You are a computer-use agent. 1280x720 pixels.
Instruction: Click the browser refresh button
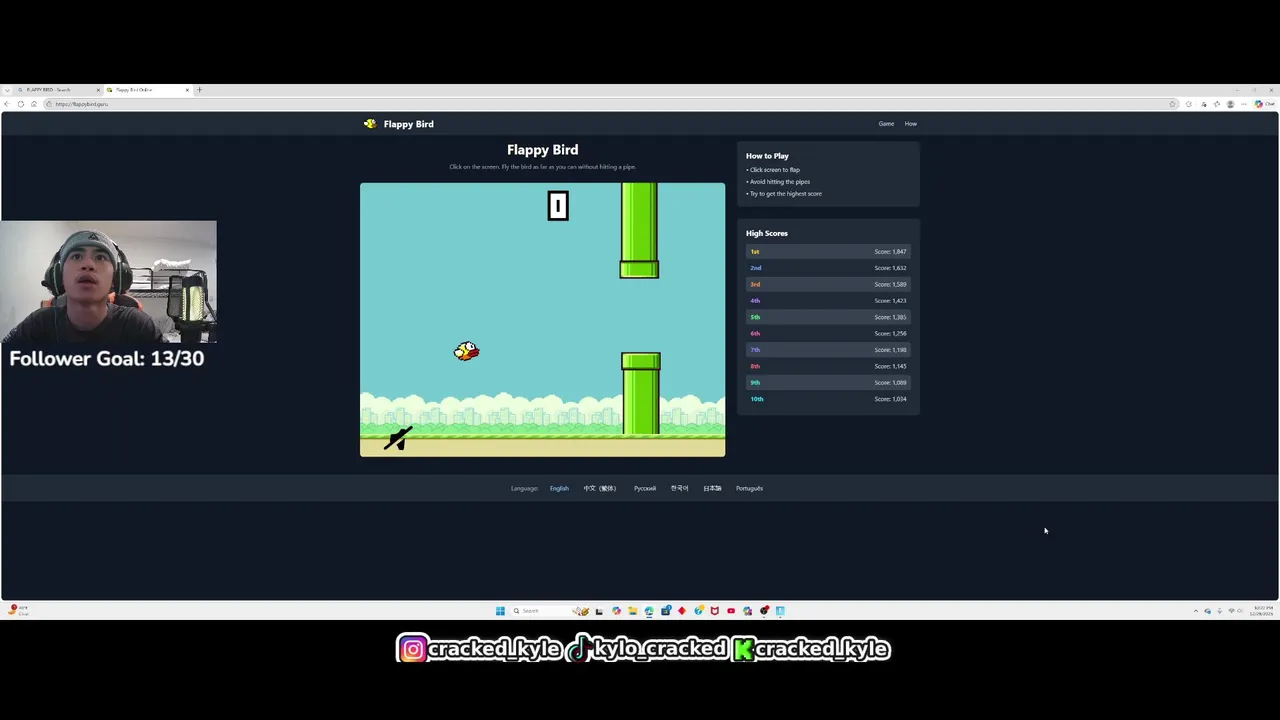(20, 104)
